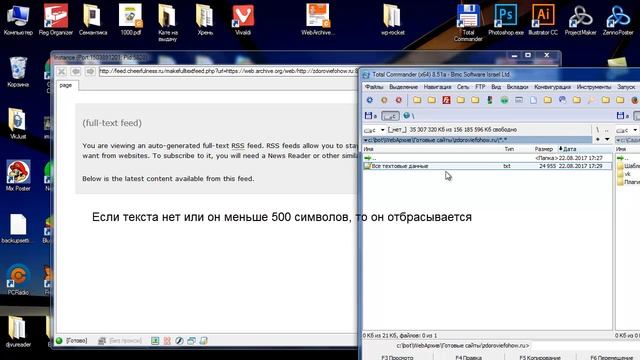Open the Навигация menu in Total Commander
The image size is (640, 360).
437,87
